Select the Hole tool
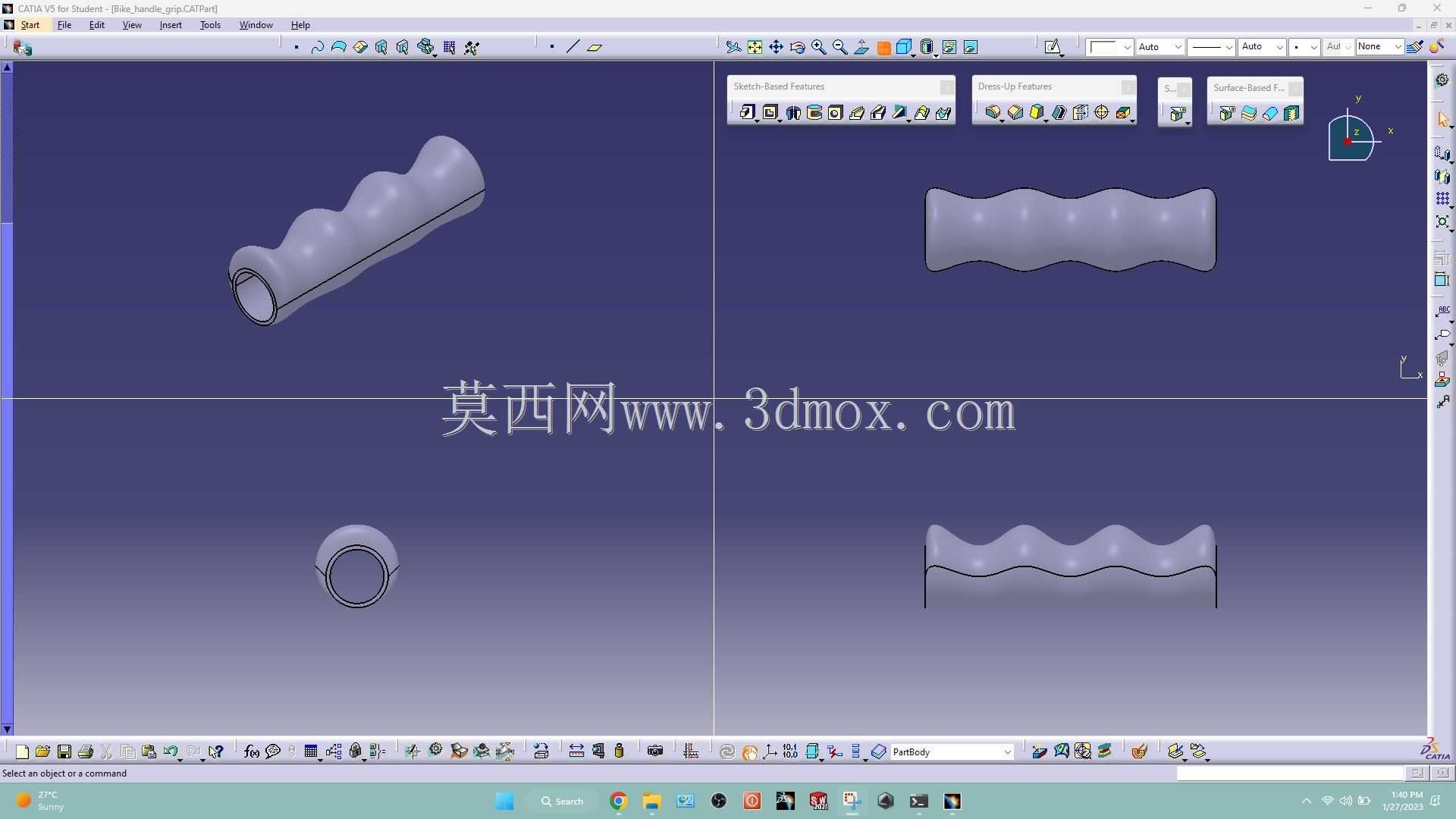Image resolution: width=1456 pixels, height=819 pixels. coord(835,113)
